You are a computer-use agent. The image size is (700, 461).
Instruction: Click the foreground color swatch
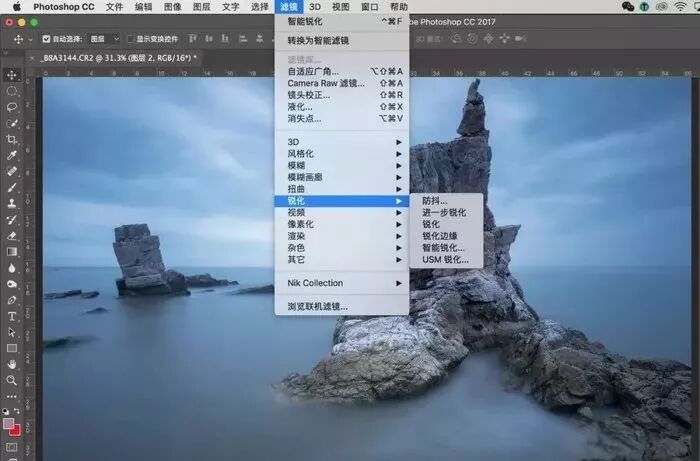pos(8,423)
